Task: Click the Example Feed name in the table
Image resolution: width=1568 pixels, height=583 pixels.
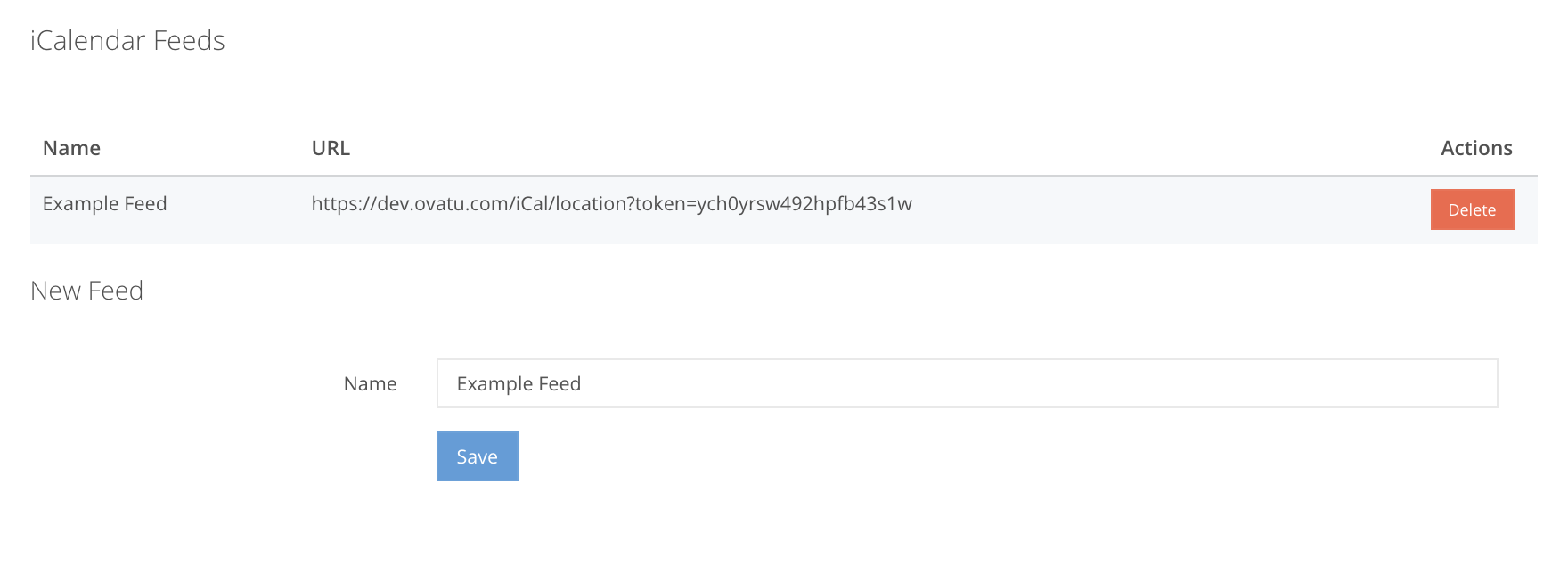Action: click(x=104, y=203)
